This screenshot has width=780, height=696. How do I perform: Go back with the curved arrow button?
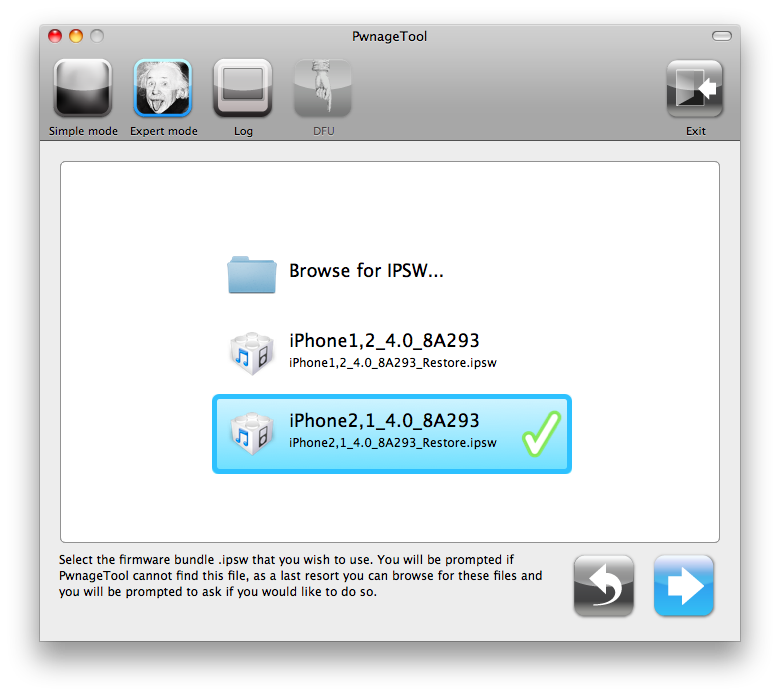click(x=603, y=586)
